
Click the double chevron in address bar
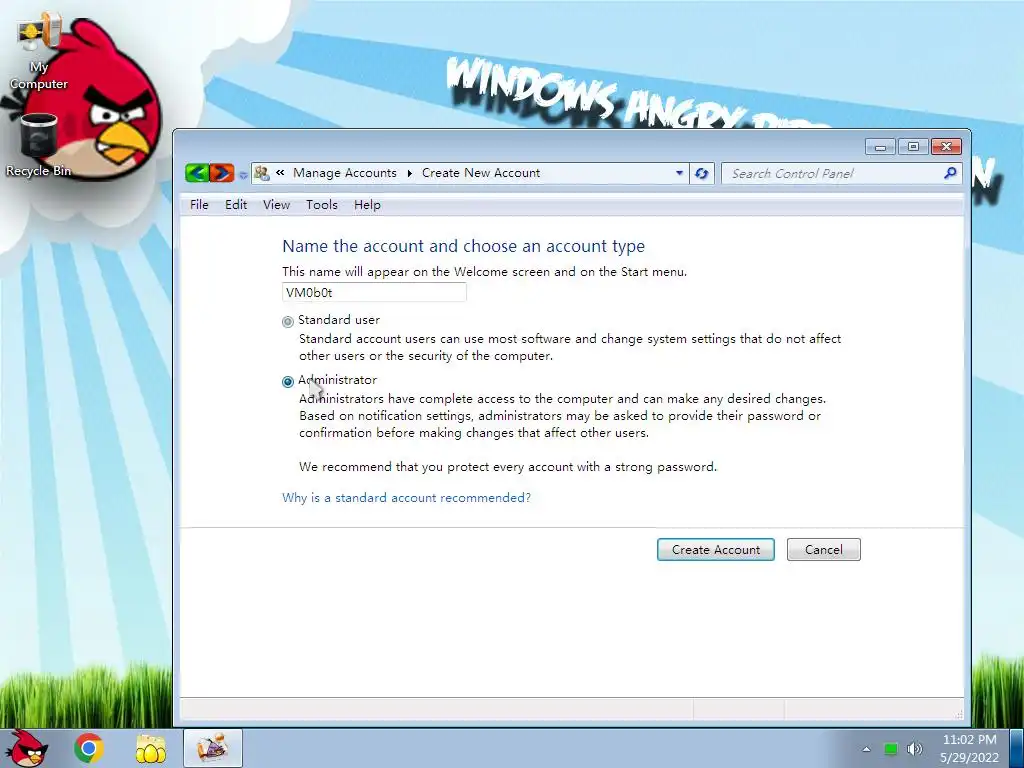pyautogui.click(x=280, y=172)
